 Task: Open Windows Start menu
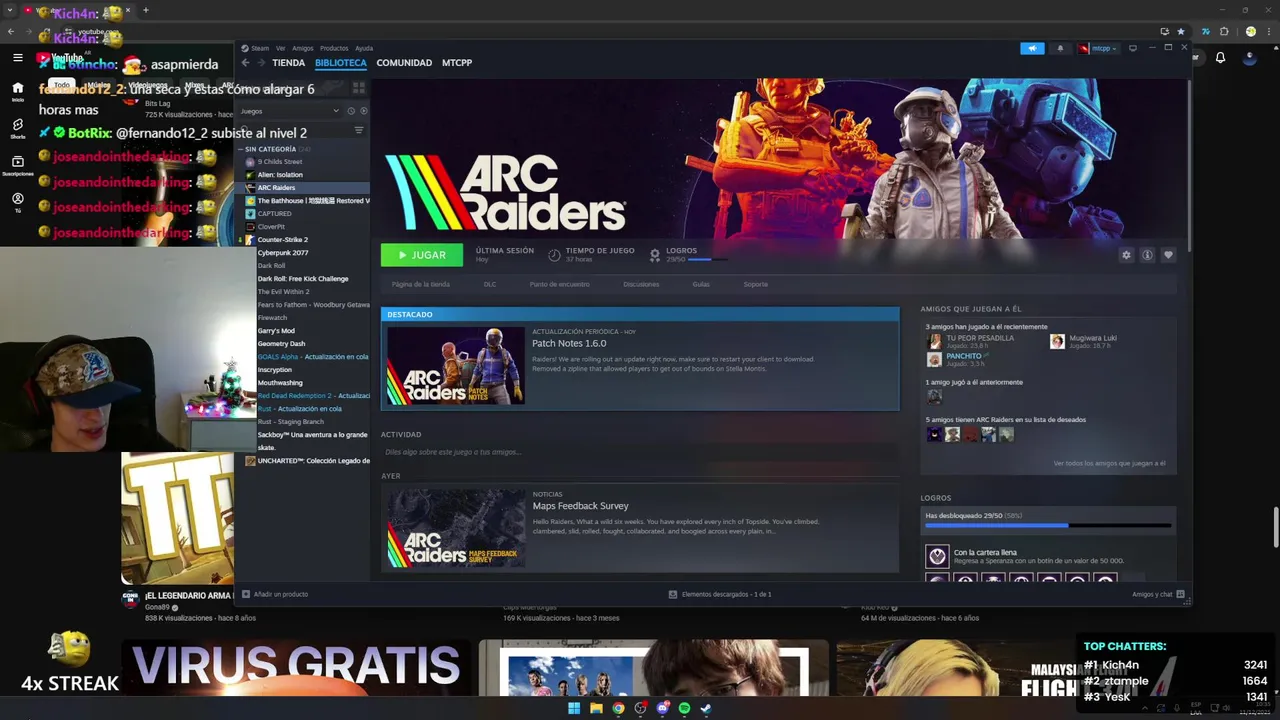click(574, 708)
